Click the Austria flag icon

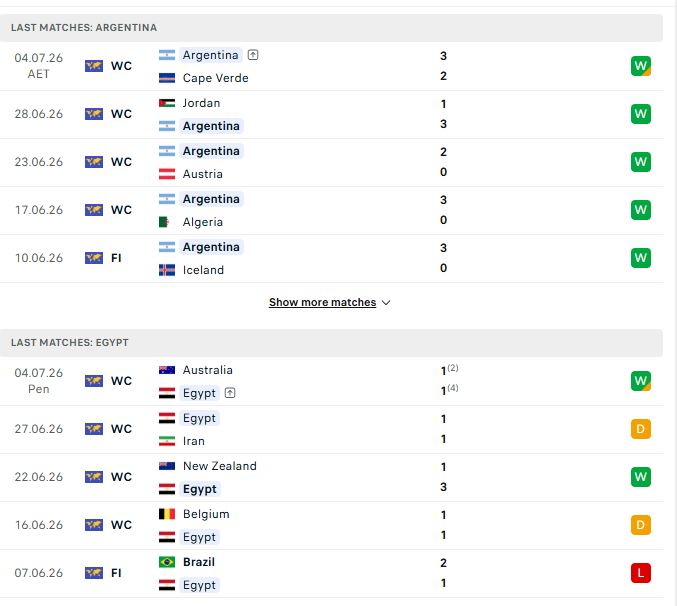tap(167, 174)
